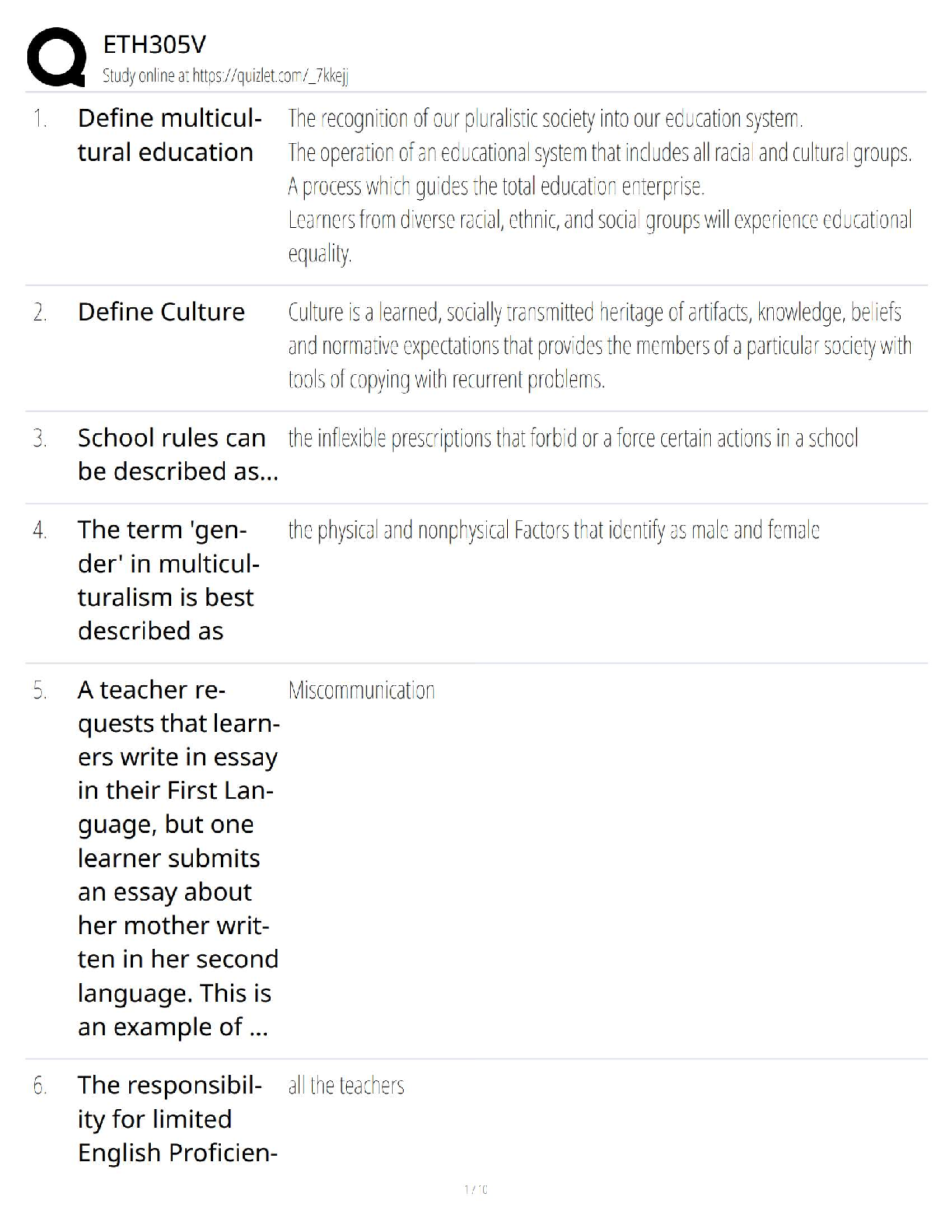Select 'School rules can be described as' term
The width and height of the screenshot is (952, 1232).
click(177, 454)
